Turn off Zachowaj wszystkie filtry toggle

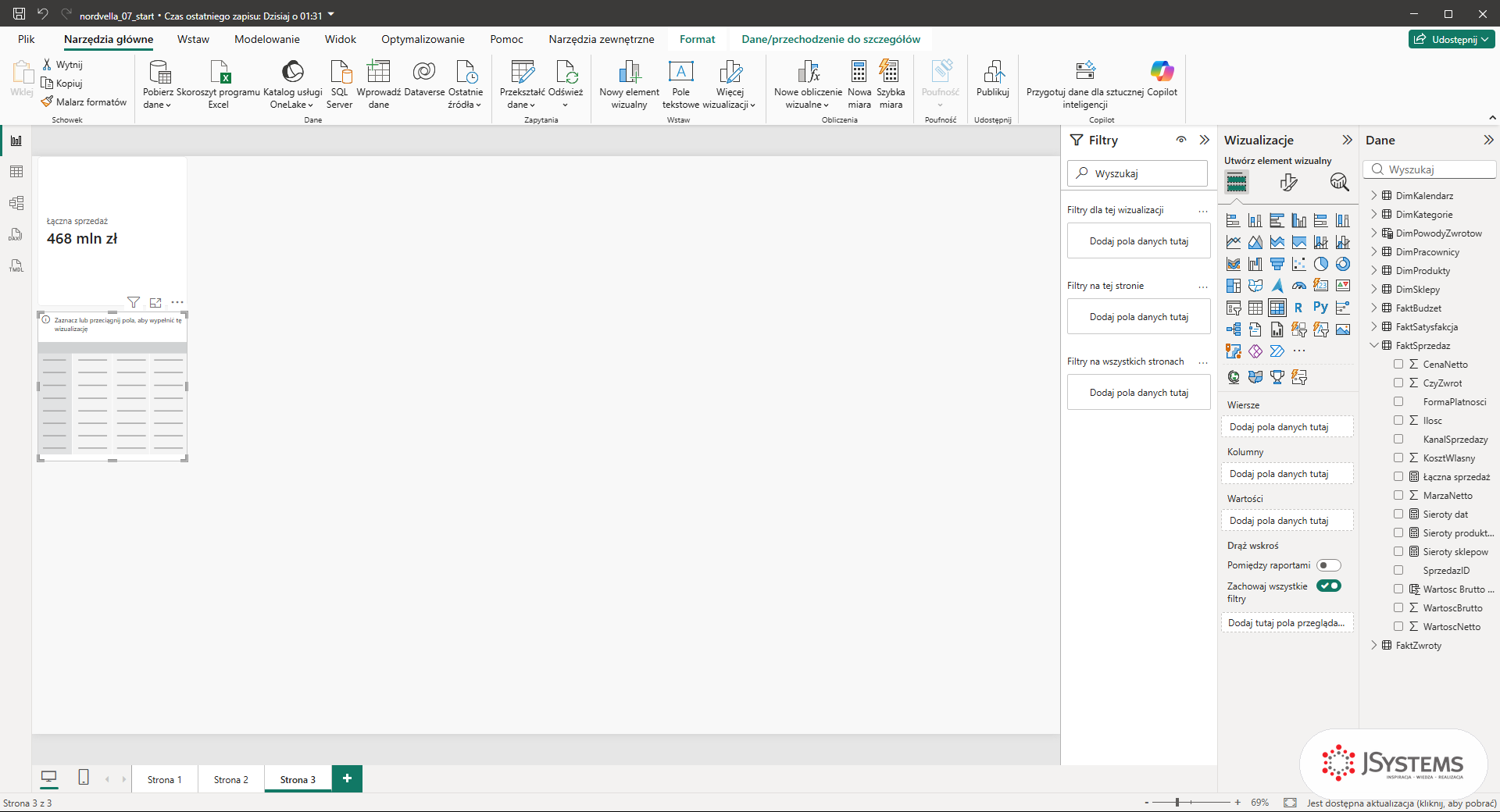click(x=1328, y=586)
